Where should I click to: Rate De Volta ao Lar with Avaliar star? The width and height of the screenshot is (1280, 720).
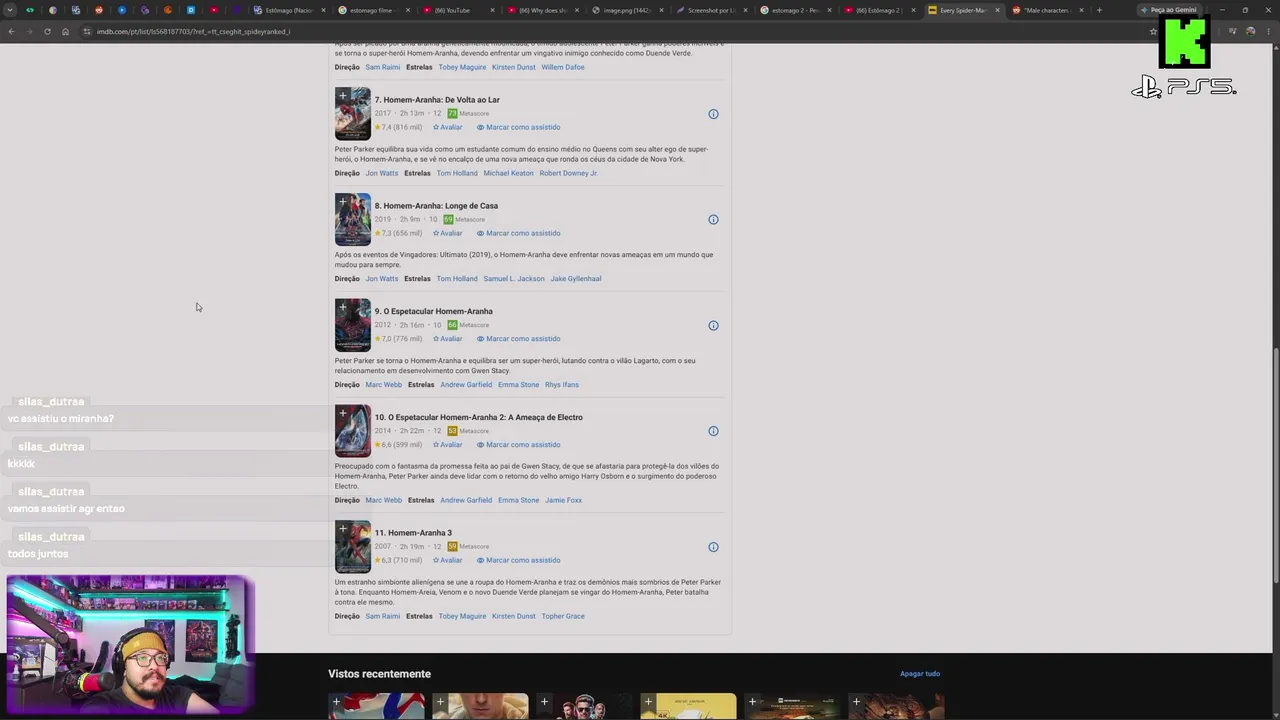(x=447, y=128)
